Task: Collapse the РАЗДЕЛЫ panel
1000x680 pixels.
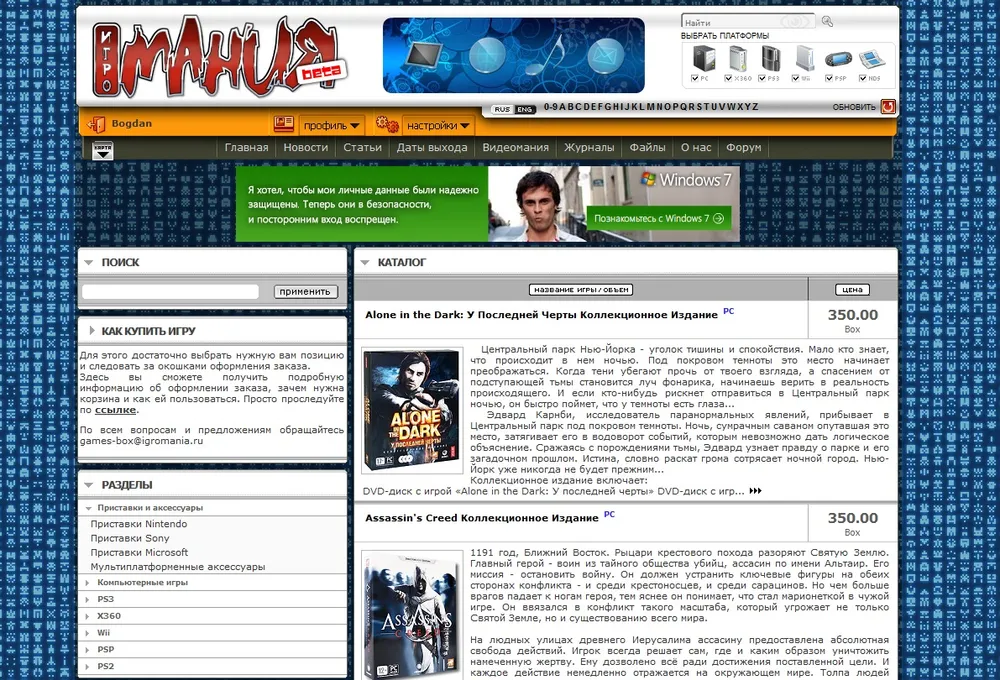Action: tap(89, 485)
